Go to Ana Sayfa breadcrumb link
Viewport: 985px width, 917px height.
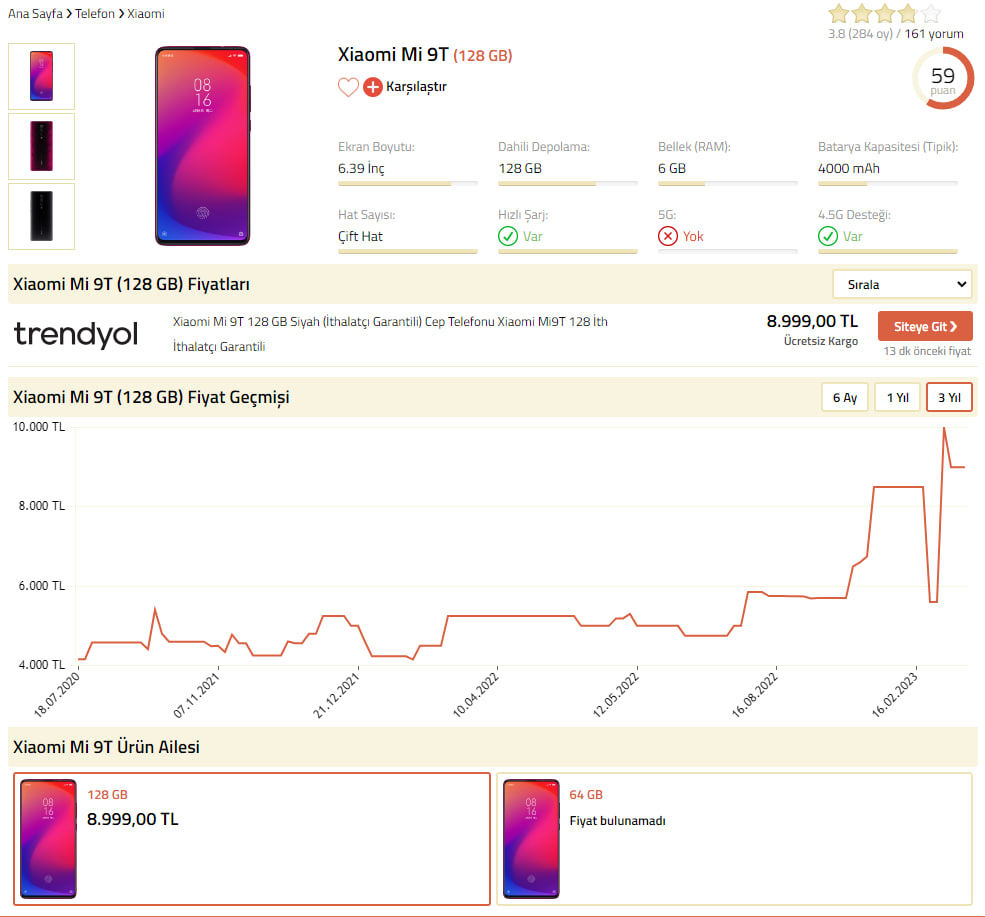coord(35,14)
